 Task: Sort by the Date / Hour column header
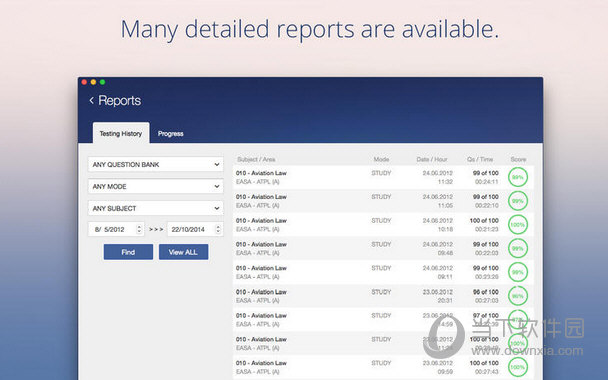tap(432, 159)
